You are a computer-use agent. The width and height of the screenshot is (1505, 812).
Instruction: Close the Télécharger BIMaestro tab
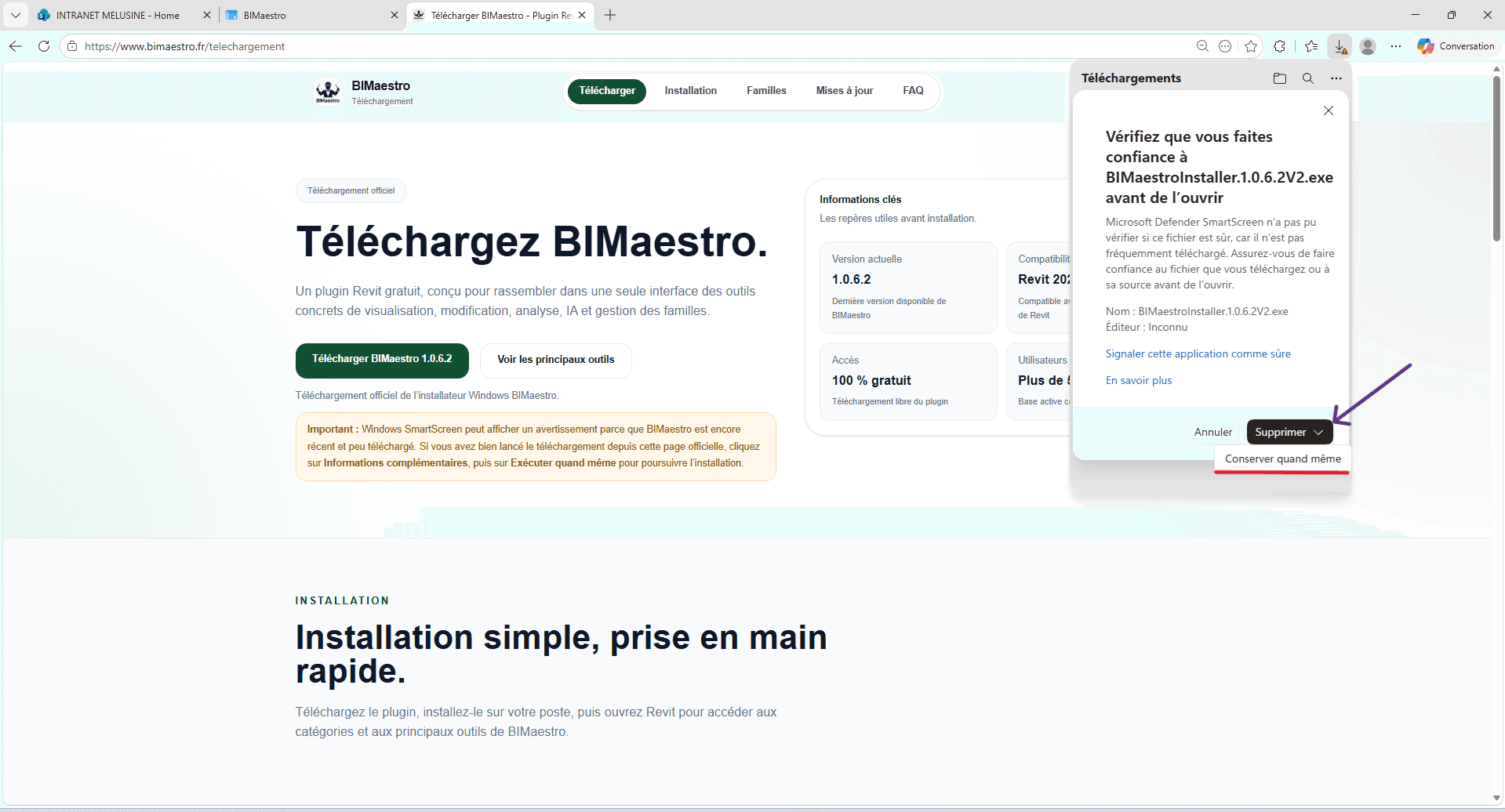tap(582, 15)
